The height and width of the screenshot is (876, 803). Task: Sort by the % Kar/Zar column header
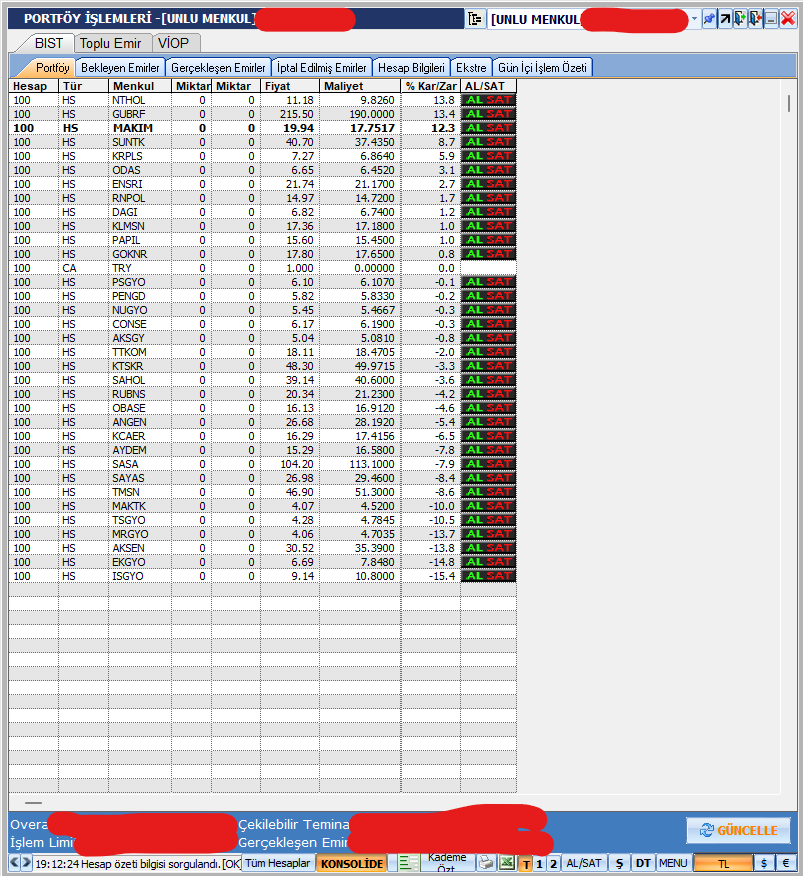click(431, 86)
